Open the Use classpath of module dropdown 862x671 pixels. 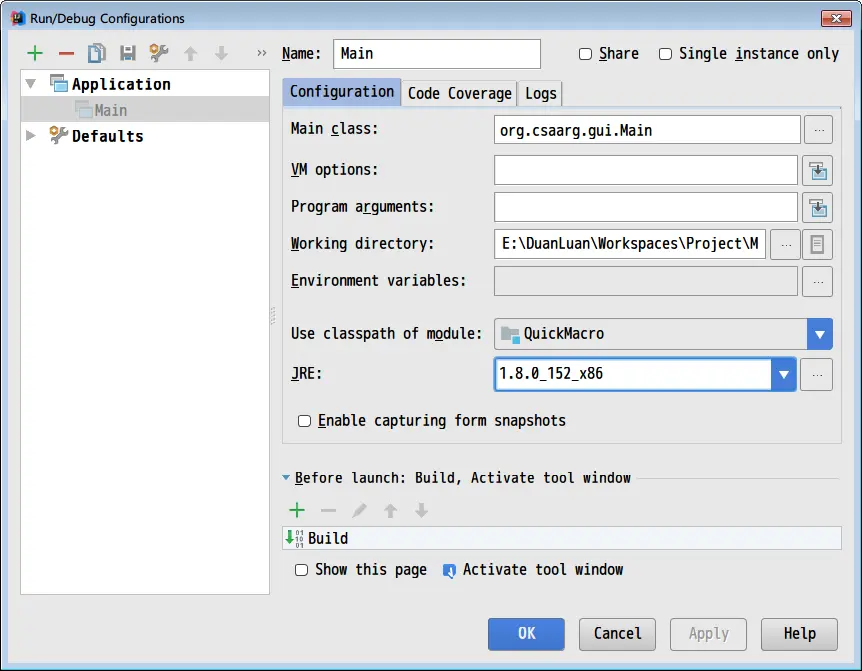coord(819,334)
